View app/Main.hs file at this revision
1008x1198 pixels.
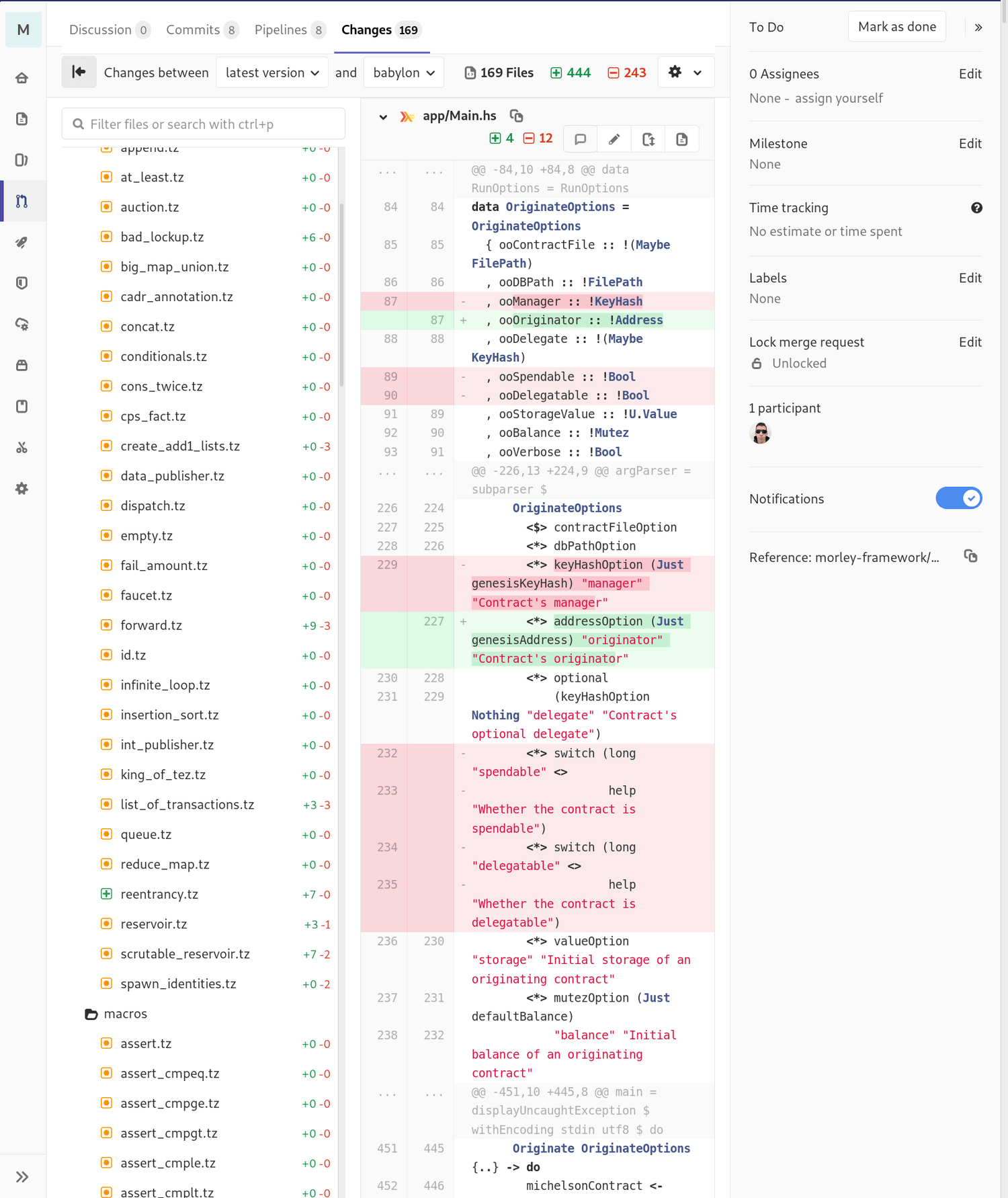point(682,139)
